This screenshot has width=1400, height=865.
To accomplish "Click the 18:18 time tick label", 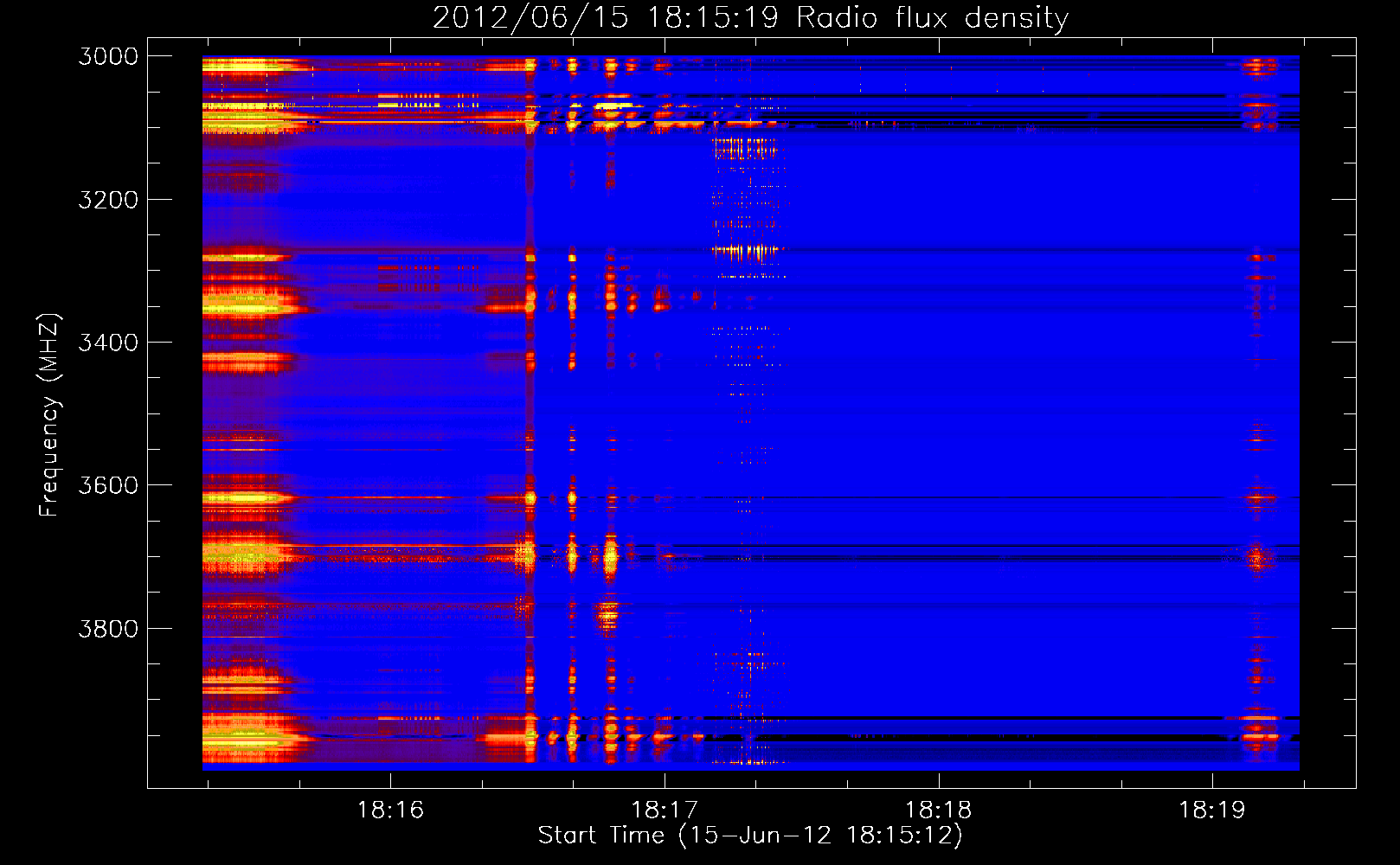I will (x=939, y=810).
